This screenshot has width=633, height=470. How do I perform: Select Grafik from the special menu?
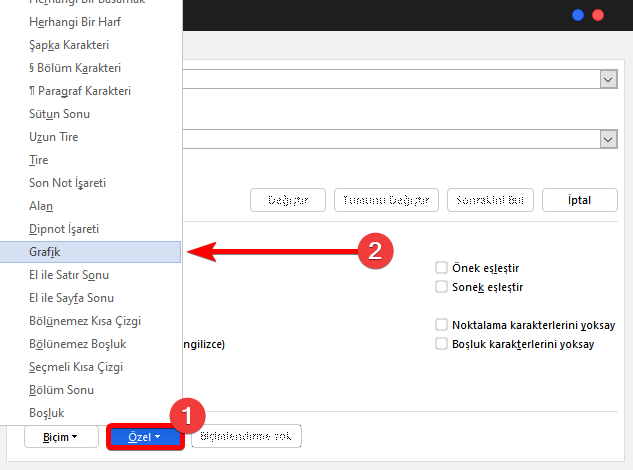point(45,252)
